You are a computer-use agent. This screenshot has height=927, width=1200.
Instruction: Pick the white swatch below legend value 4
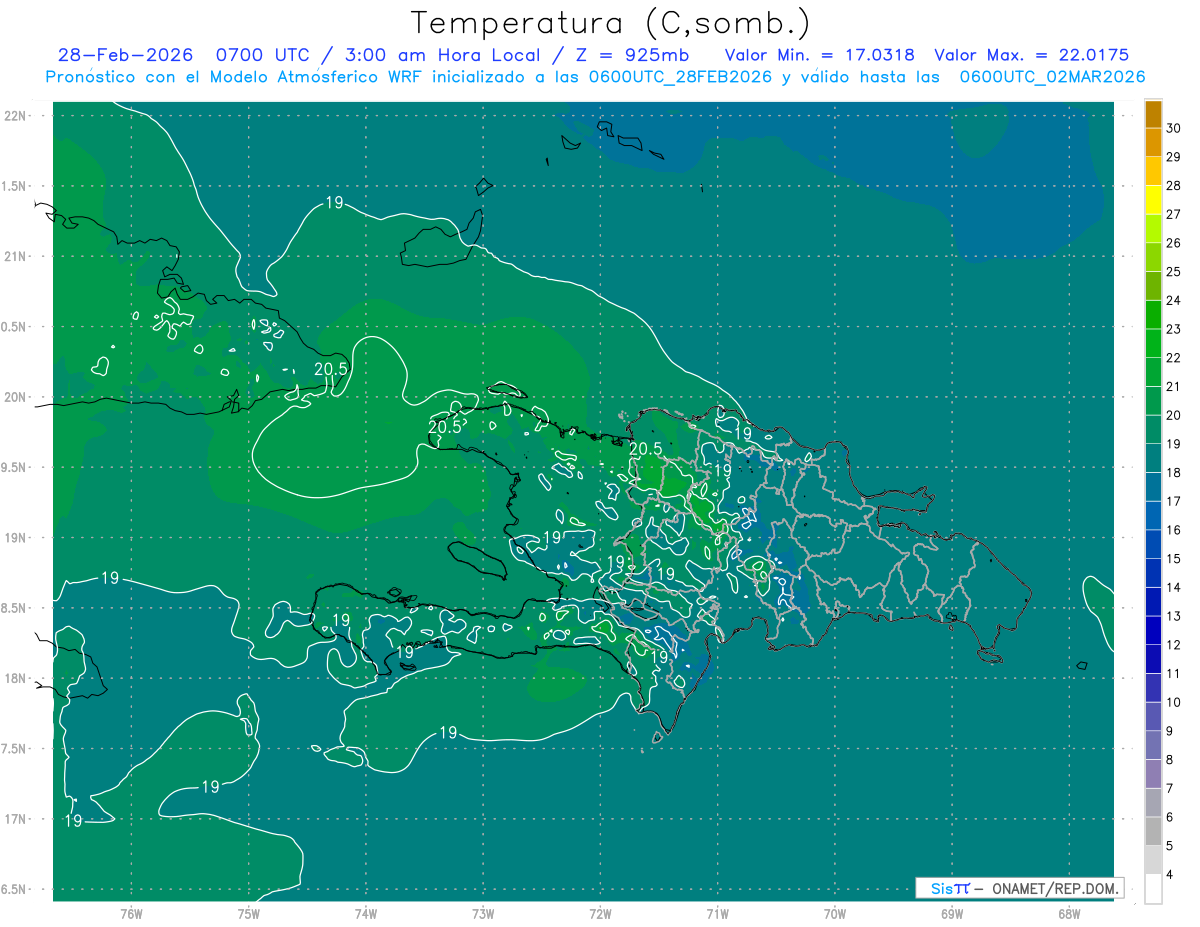(x=1153, y=890)
